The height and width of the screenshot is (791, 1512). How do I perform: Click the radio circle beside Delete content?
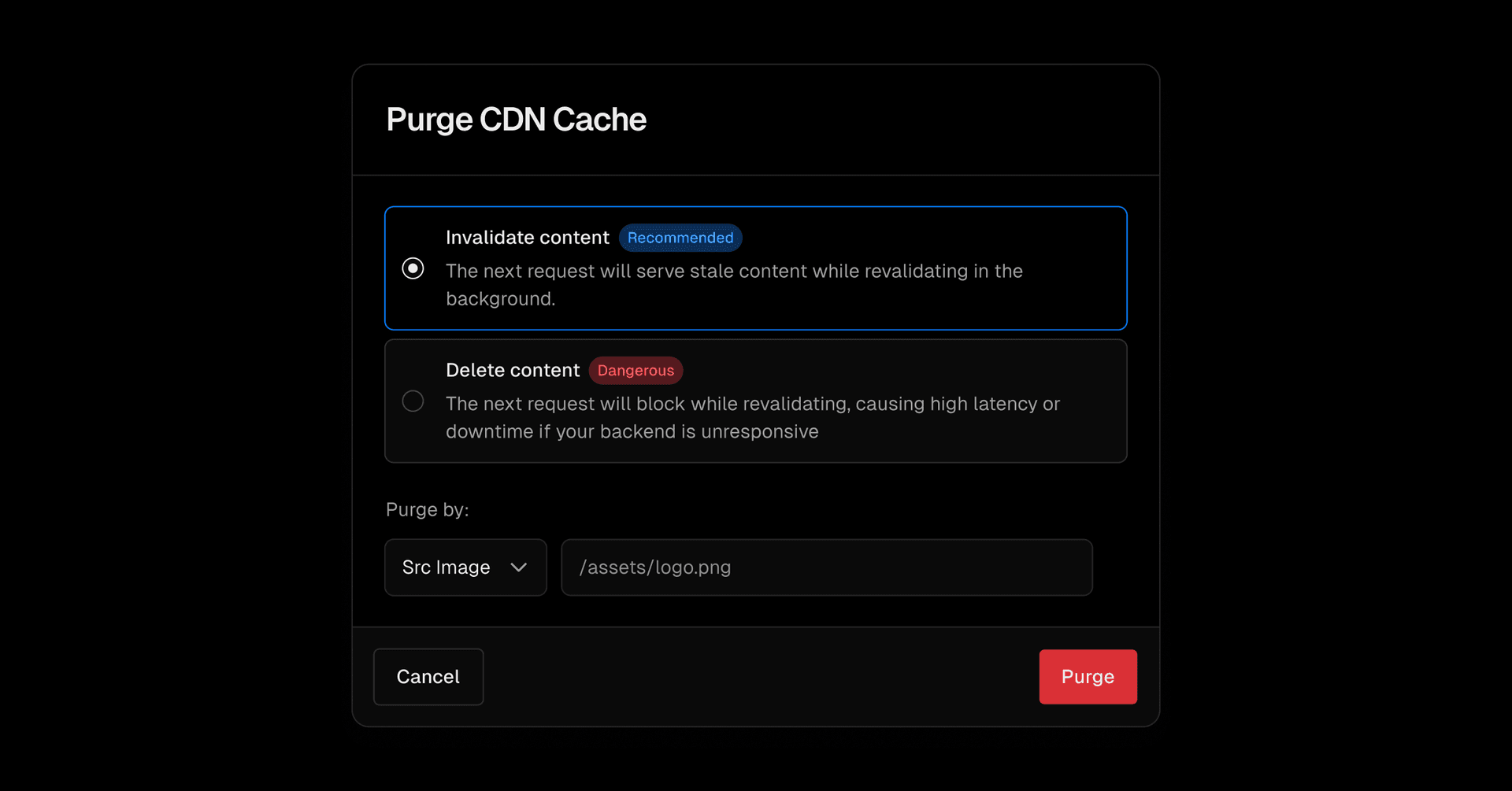413,401
